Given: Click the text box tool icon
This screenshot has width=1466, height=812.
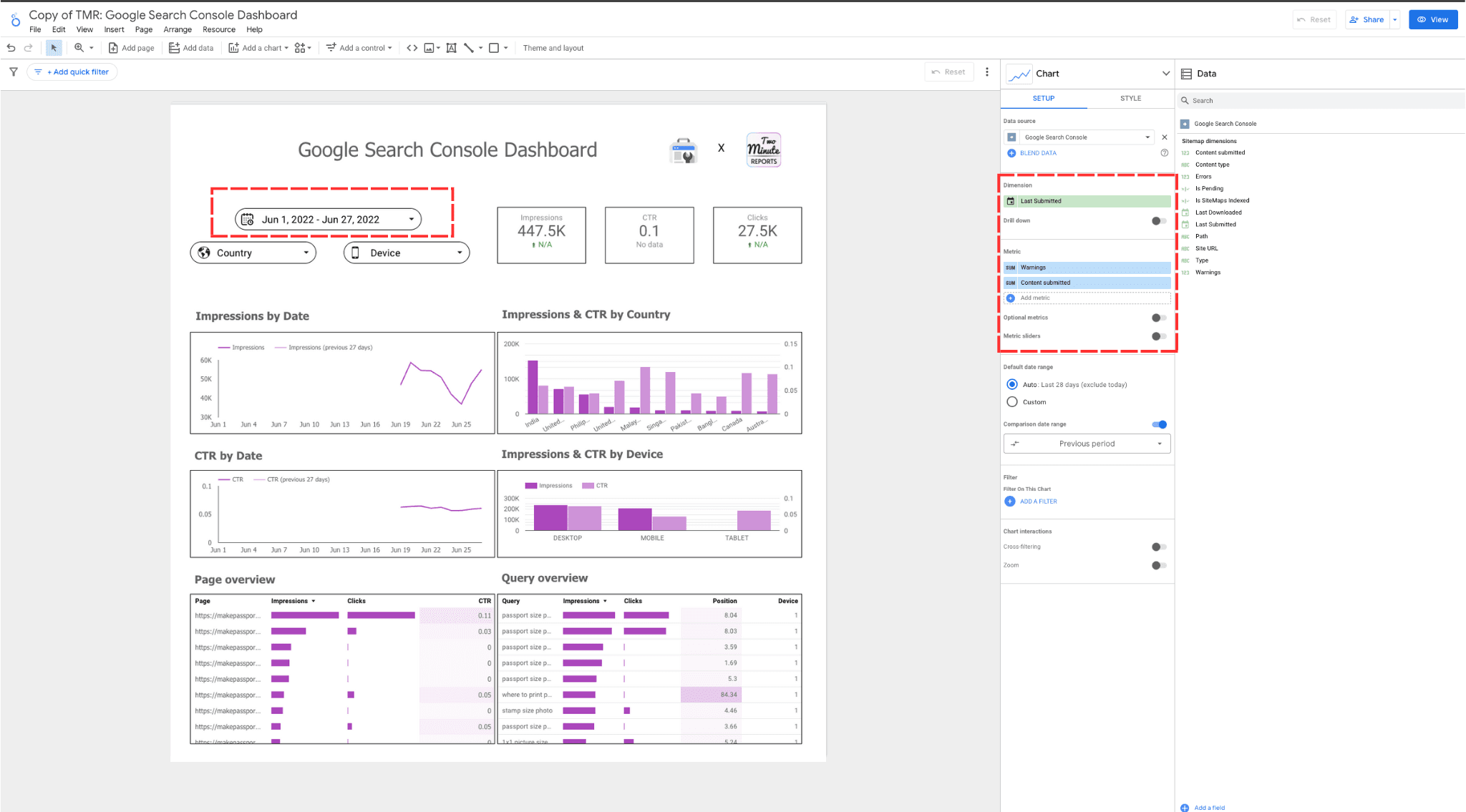Looking at the screenshot, I should (451, 48).
